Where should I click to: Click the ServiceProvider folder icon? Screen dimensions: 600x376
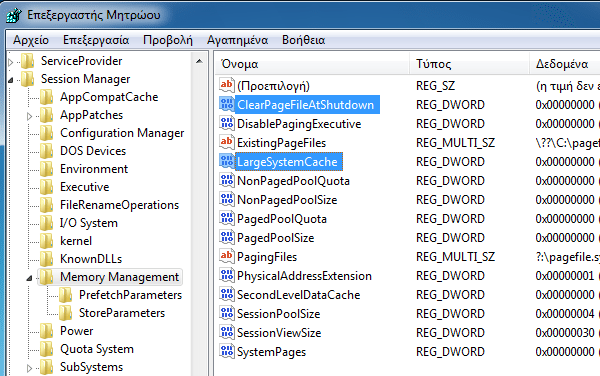click(x=28, y=61)
